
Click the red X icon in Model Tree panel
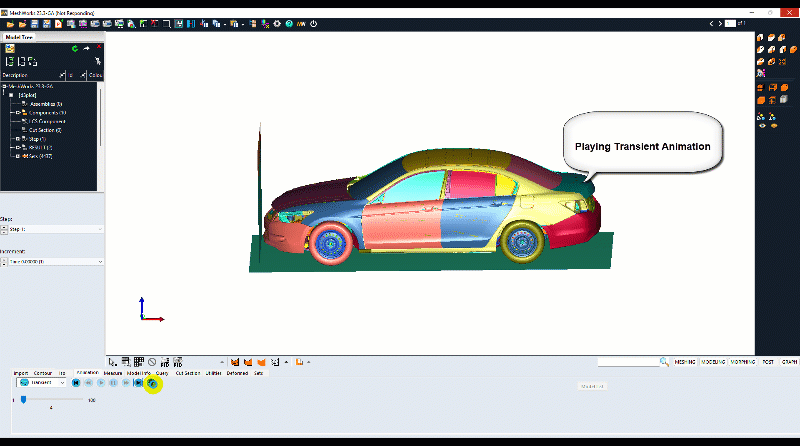click(x=99, y=48)
